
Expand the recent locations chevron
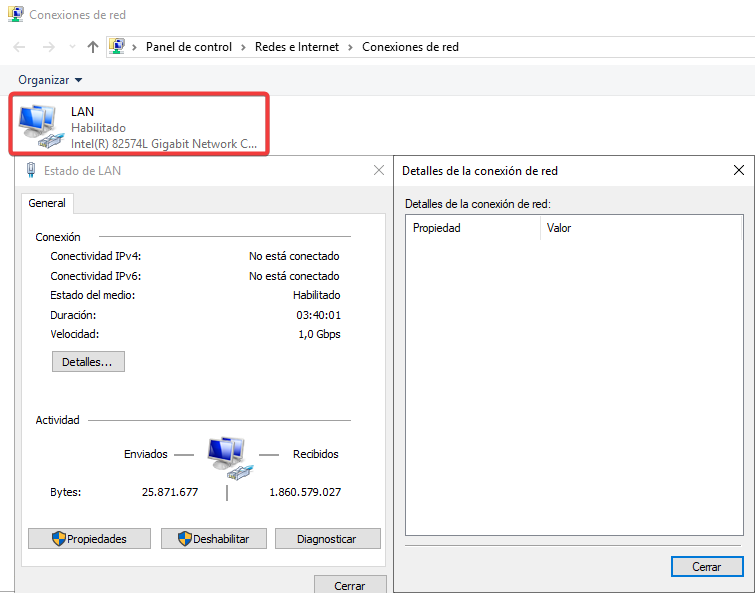pyautogui.click(x=72, y=47)
